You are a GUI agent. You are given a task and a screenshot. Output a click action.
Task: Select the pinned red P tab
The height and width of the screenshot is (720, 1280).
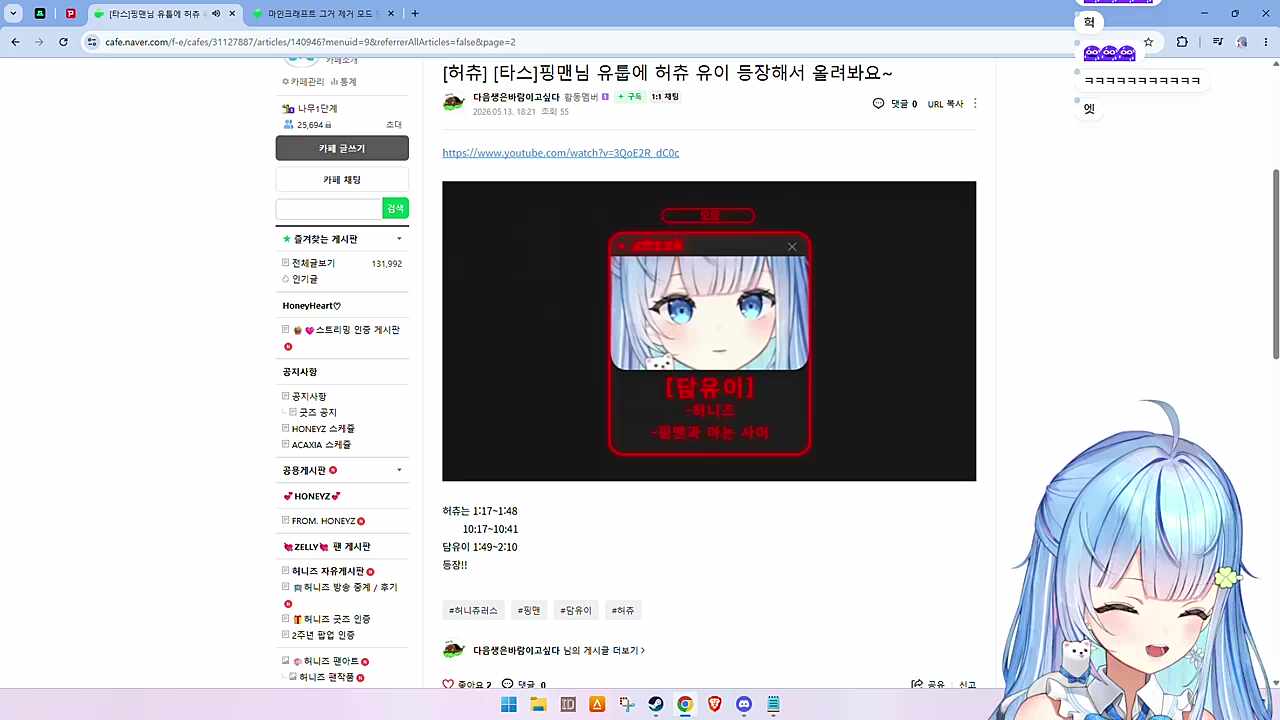[71, 14]
